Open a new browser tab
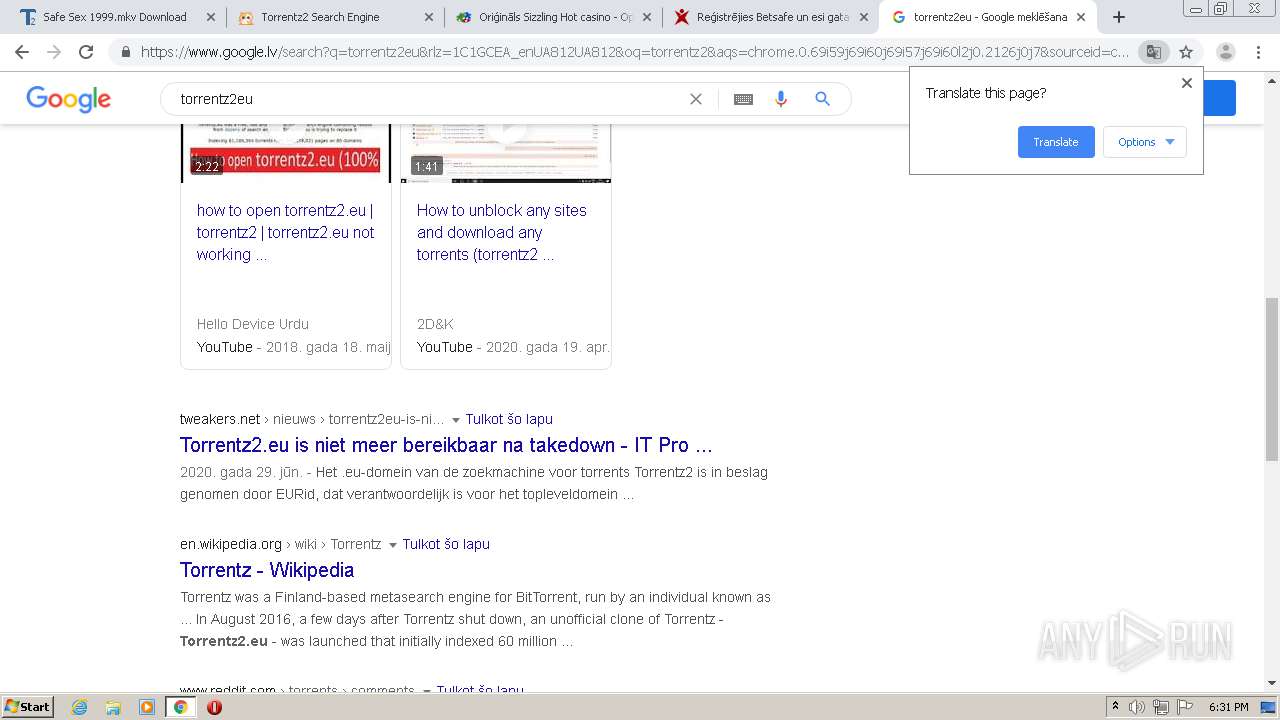 pyautogui.click(x=1119, y=17)
